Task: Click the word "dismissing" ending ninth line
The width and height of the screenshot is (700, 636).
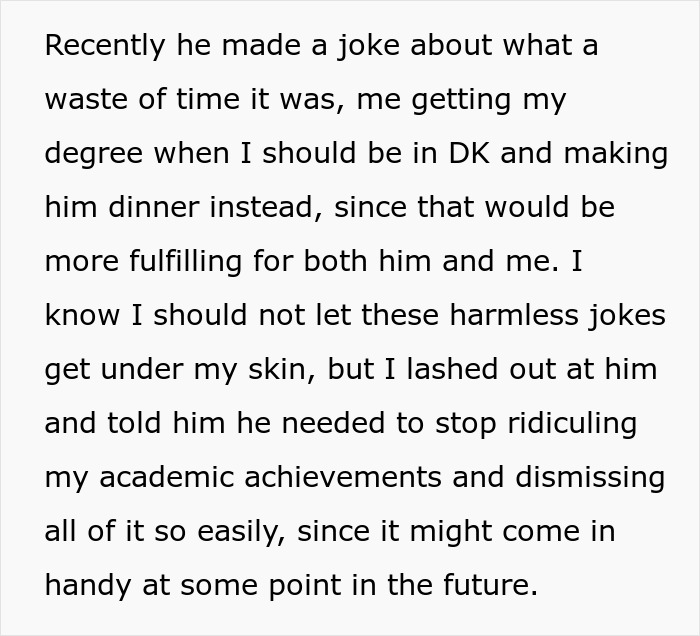Action: (590, 478)
